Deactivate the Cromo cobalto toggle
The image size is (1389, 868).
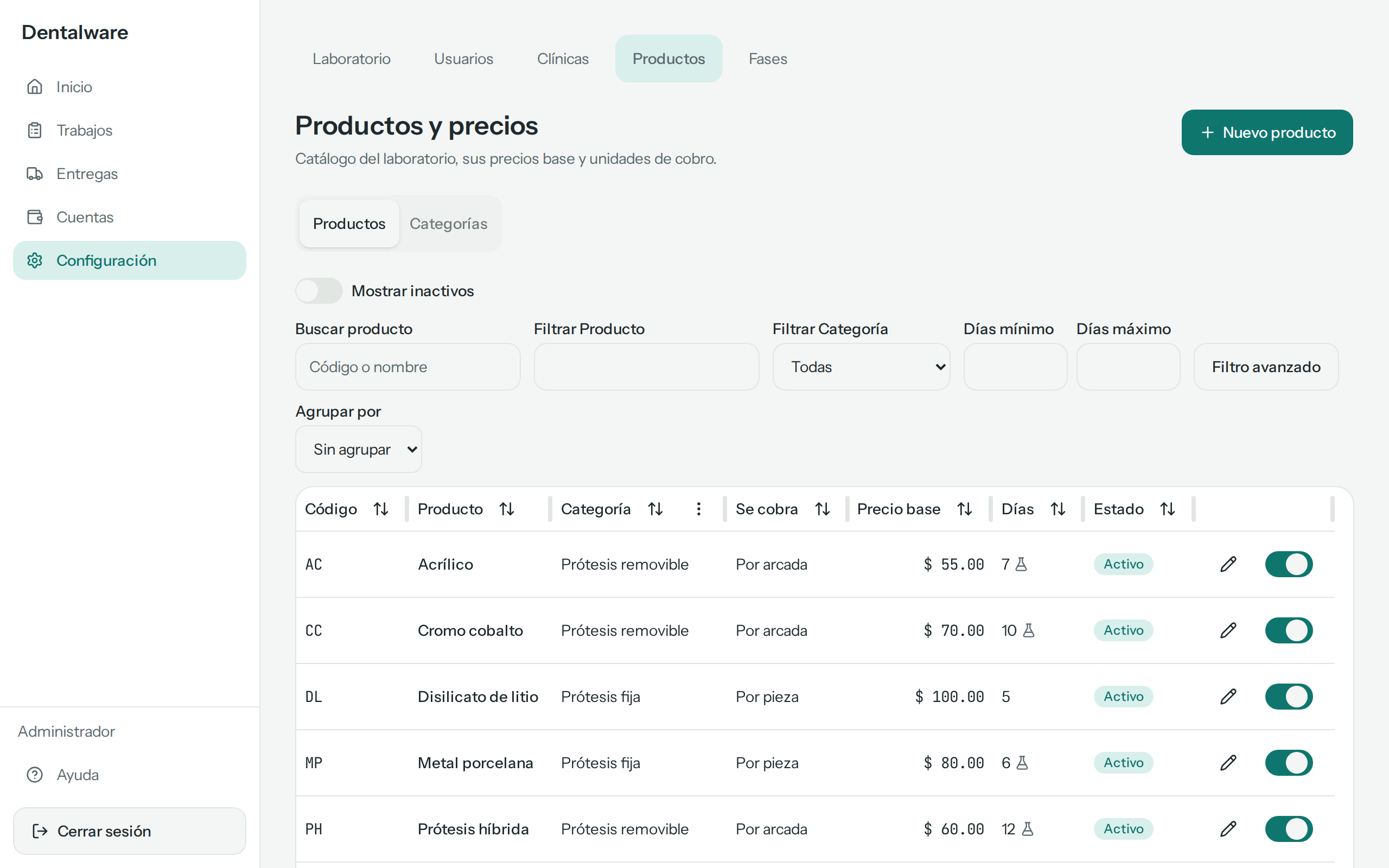(1289, 630)
